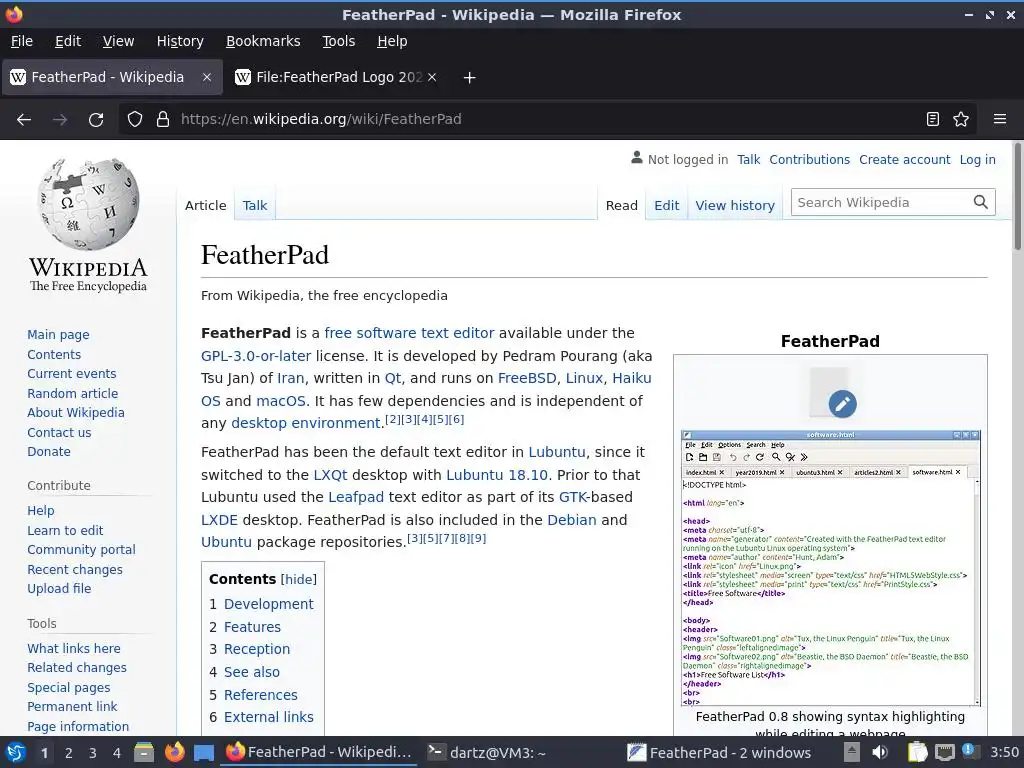
Task: Open the View history tab
Action: click(x=735, y=205)
